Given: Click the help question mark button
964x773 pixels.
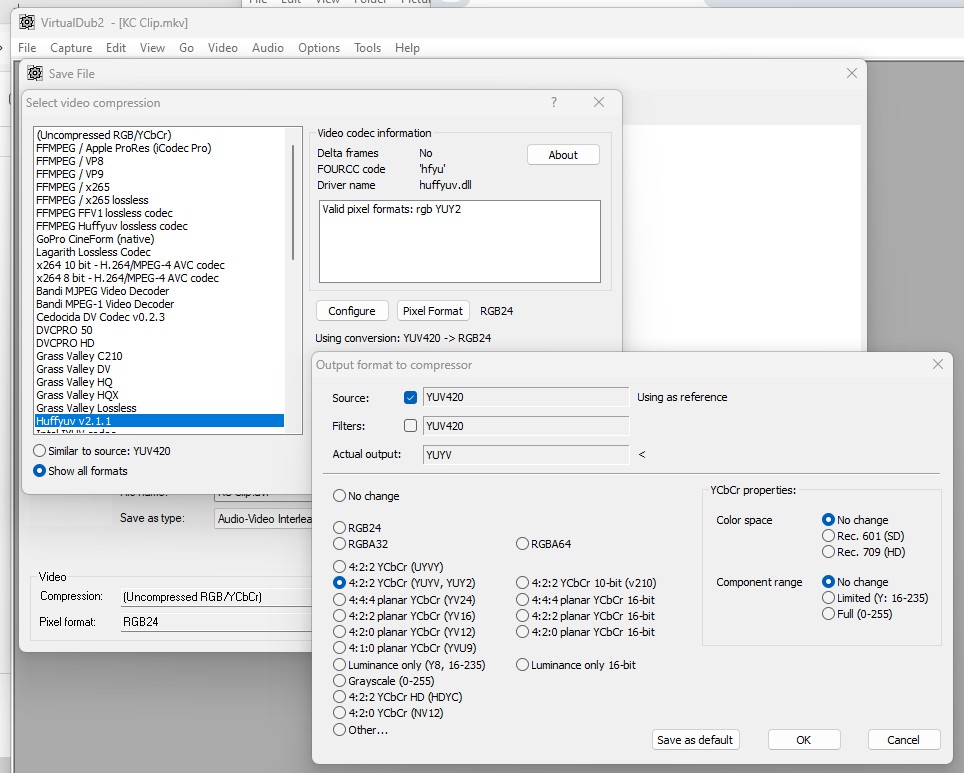Looking at the screenshot, I should click(x=554, y=102).
